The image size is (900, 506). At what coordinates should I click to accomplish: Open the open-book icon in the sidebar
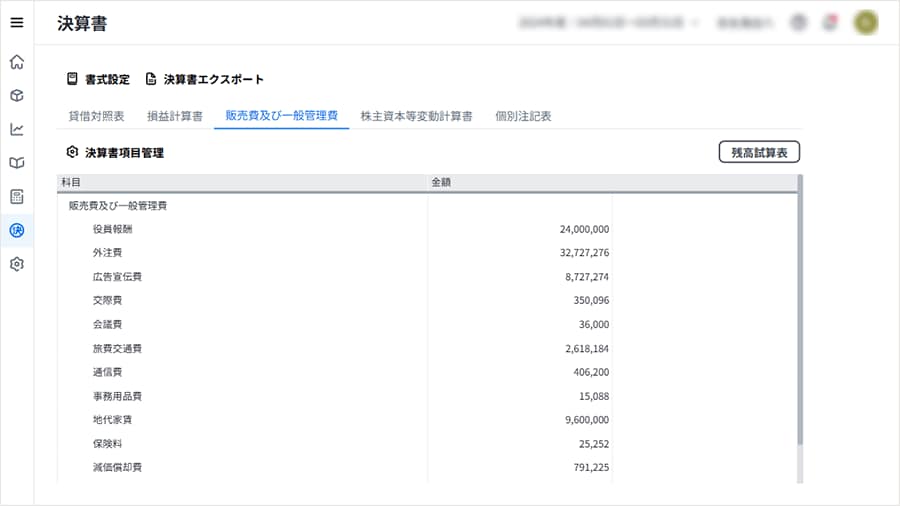pos(17,163)
